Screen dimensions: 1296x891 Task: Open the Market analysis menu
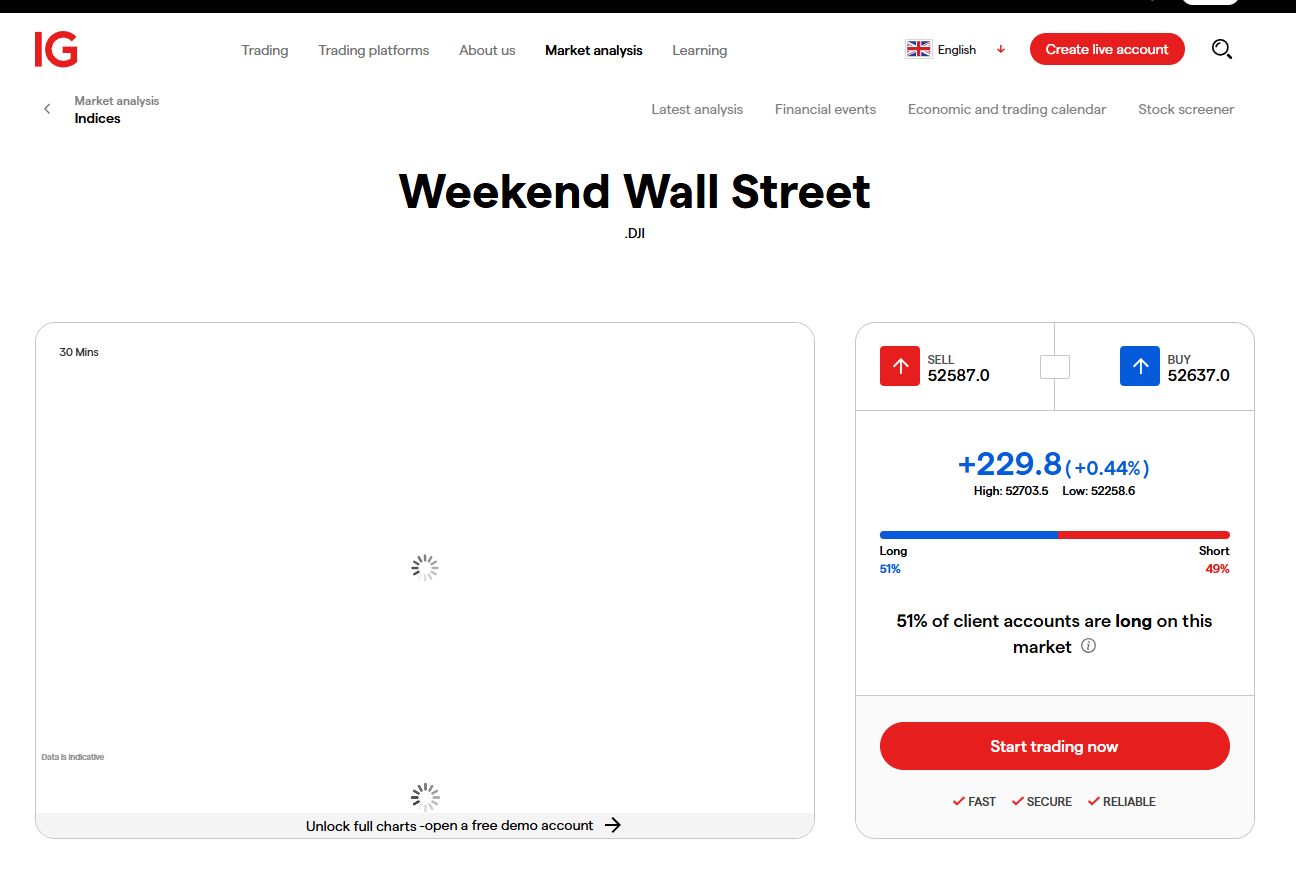tap(594, 50)
